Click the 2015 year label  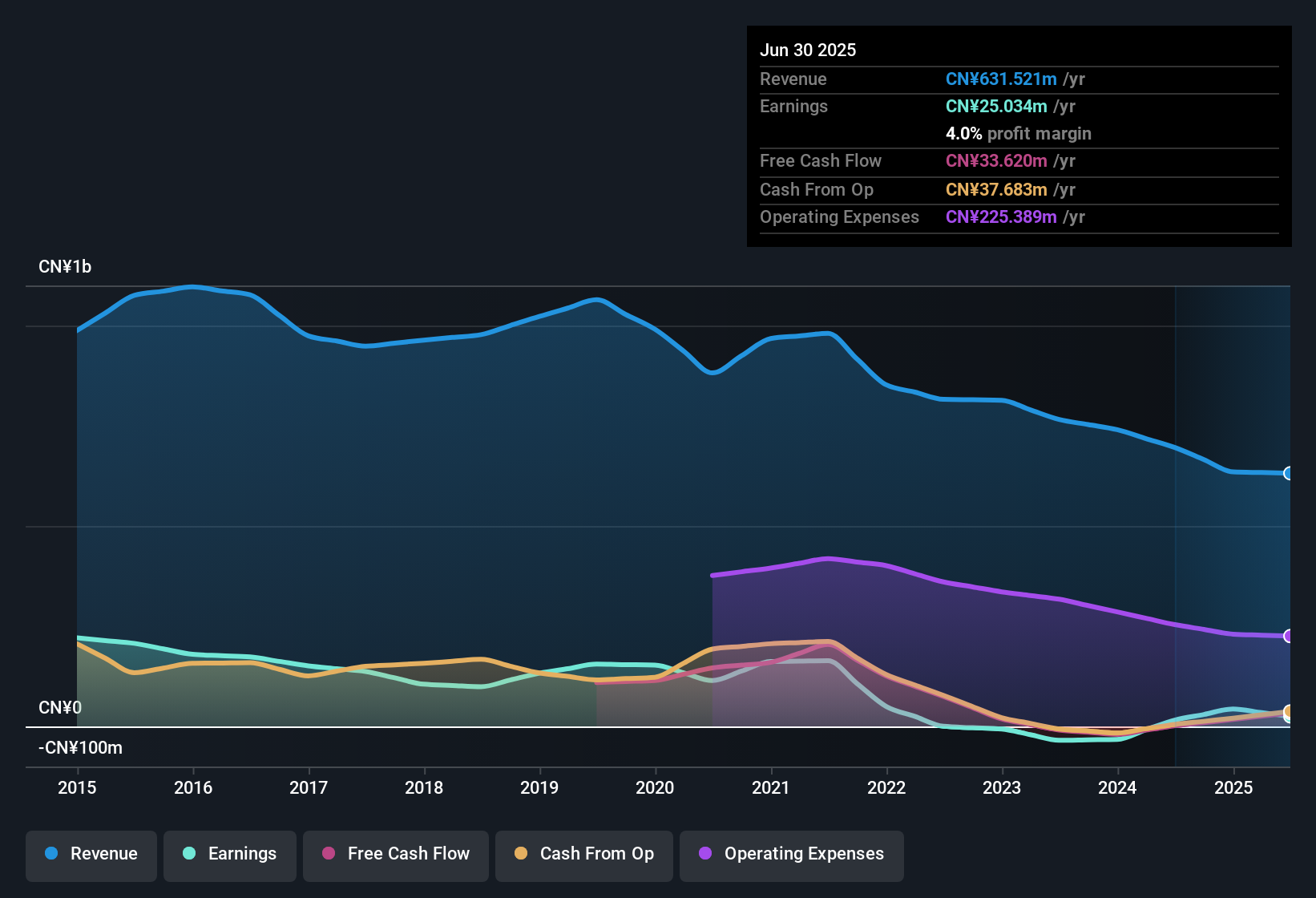click(x=77, y=788)
